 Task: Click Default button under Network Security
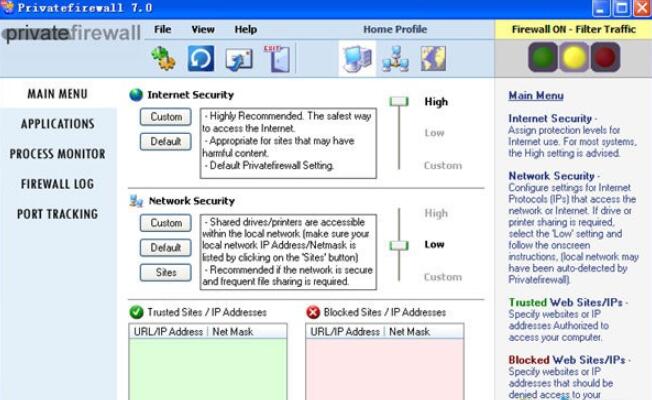point(166,248)
